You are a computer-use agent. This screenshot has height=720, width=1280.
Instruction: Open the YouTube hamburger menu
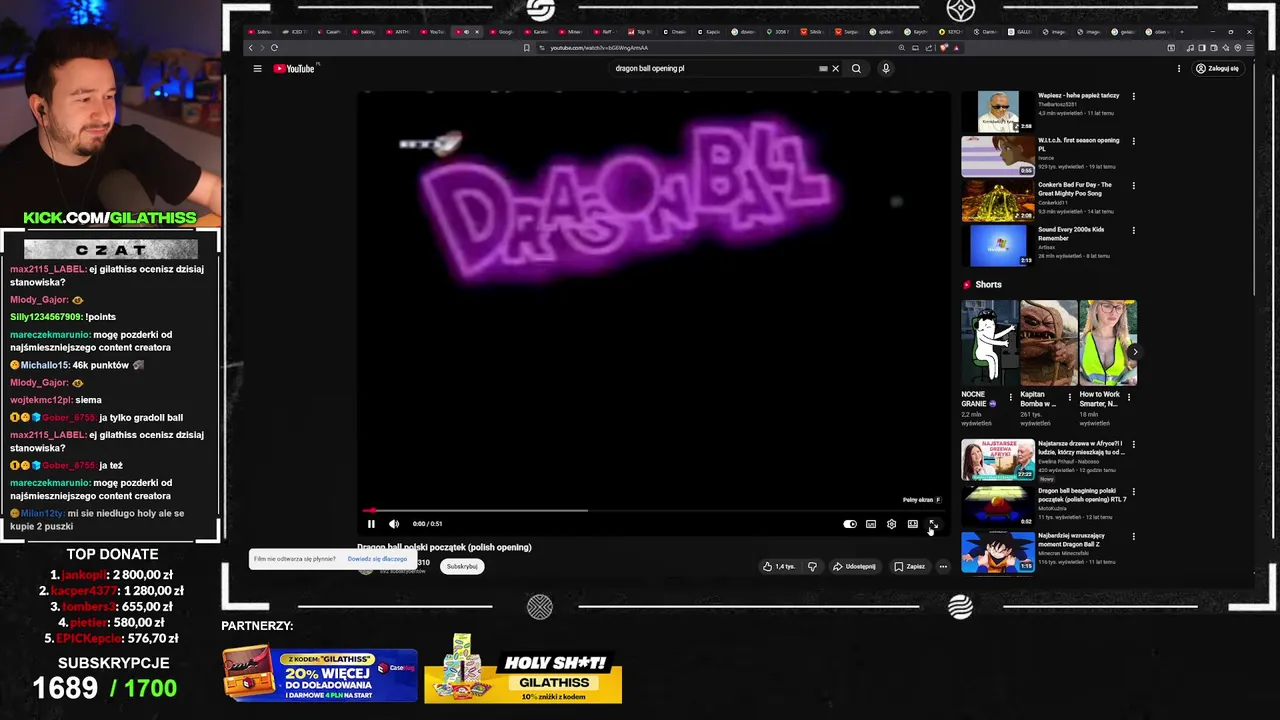(257, 69)
